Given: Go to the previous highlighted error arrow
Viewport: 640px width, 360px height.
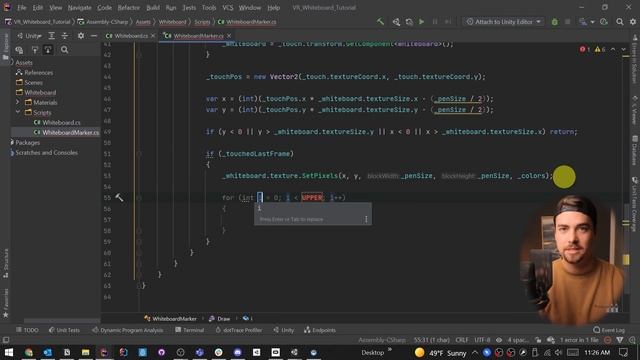Looking at the screenshot, I should (613, 49).
